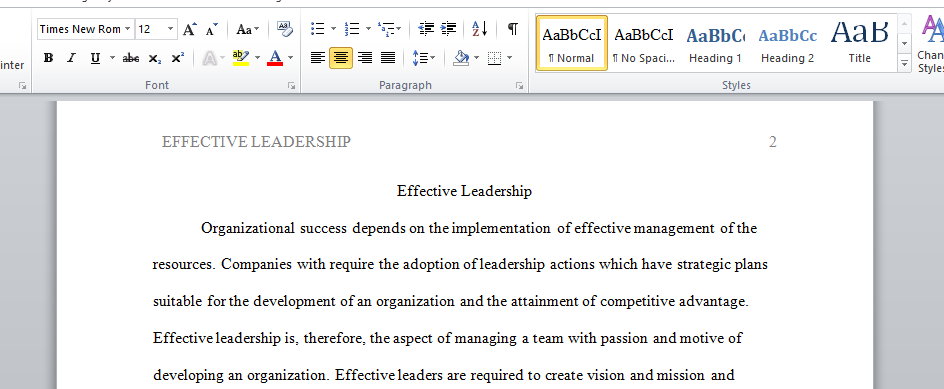Click the page number 2 in header

coord(772,142)
